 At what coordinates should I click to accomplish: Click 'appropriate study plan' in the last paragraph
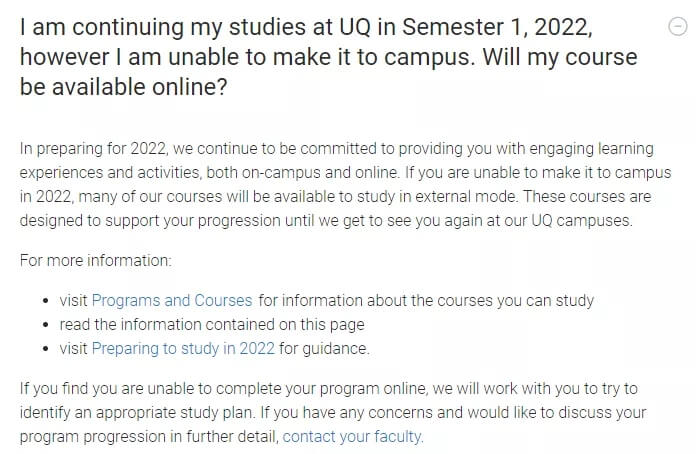174,412
